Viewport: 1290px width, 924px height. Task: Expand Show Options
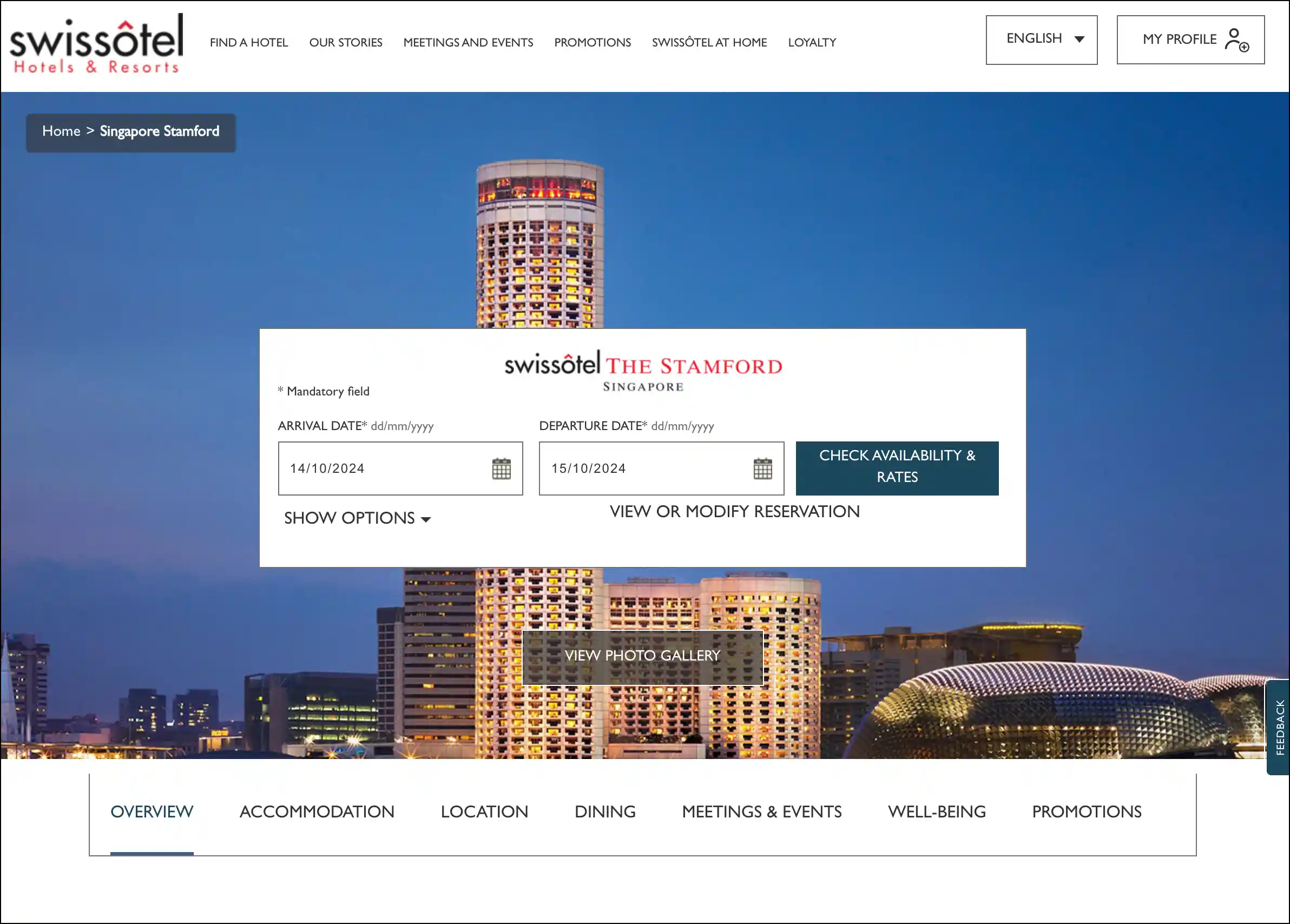[357, 518]
